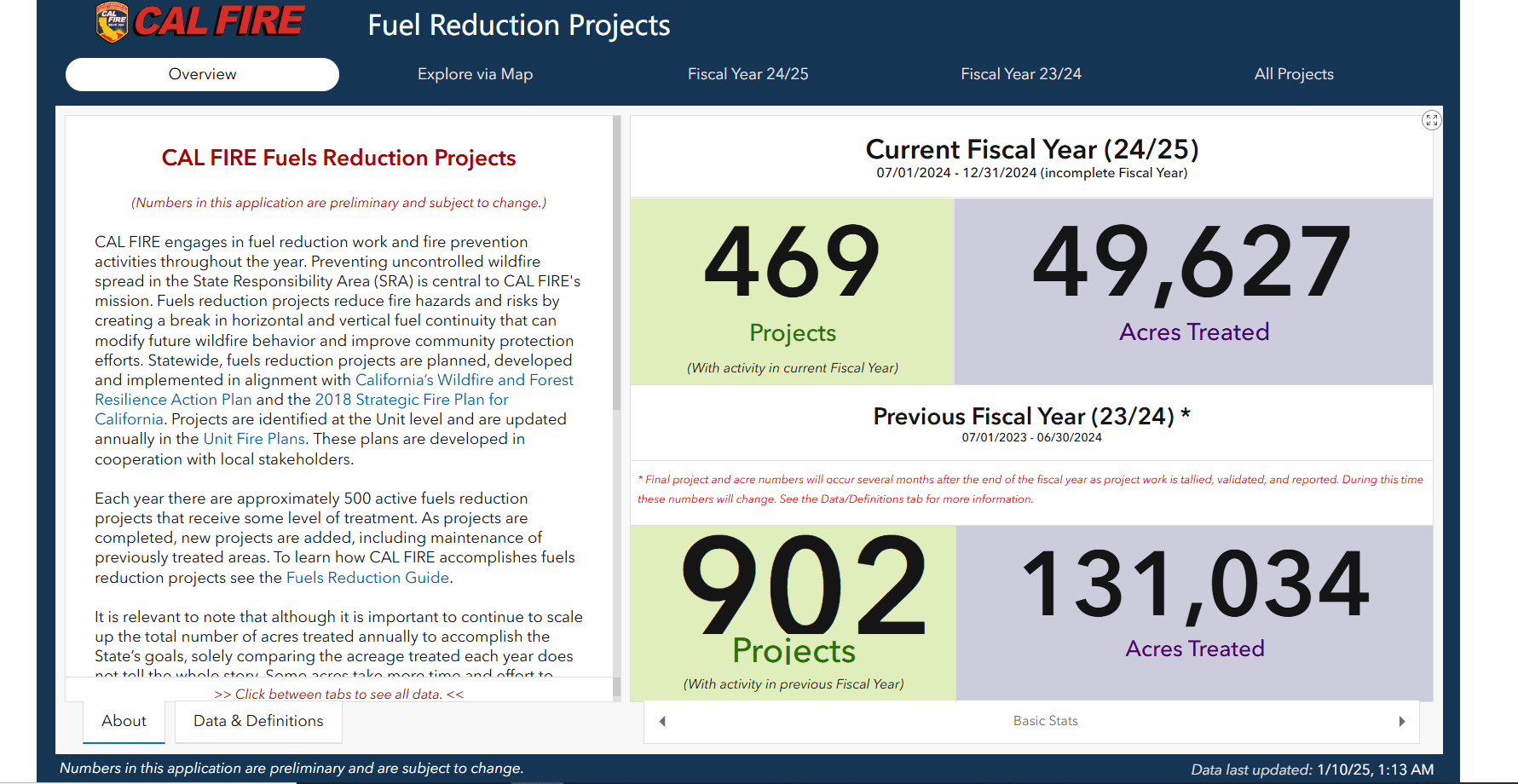1518x784 pixels.
Task: Click the '(incomplete Fiscal Year)' date line
Action: tap(1031, 173)
